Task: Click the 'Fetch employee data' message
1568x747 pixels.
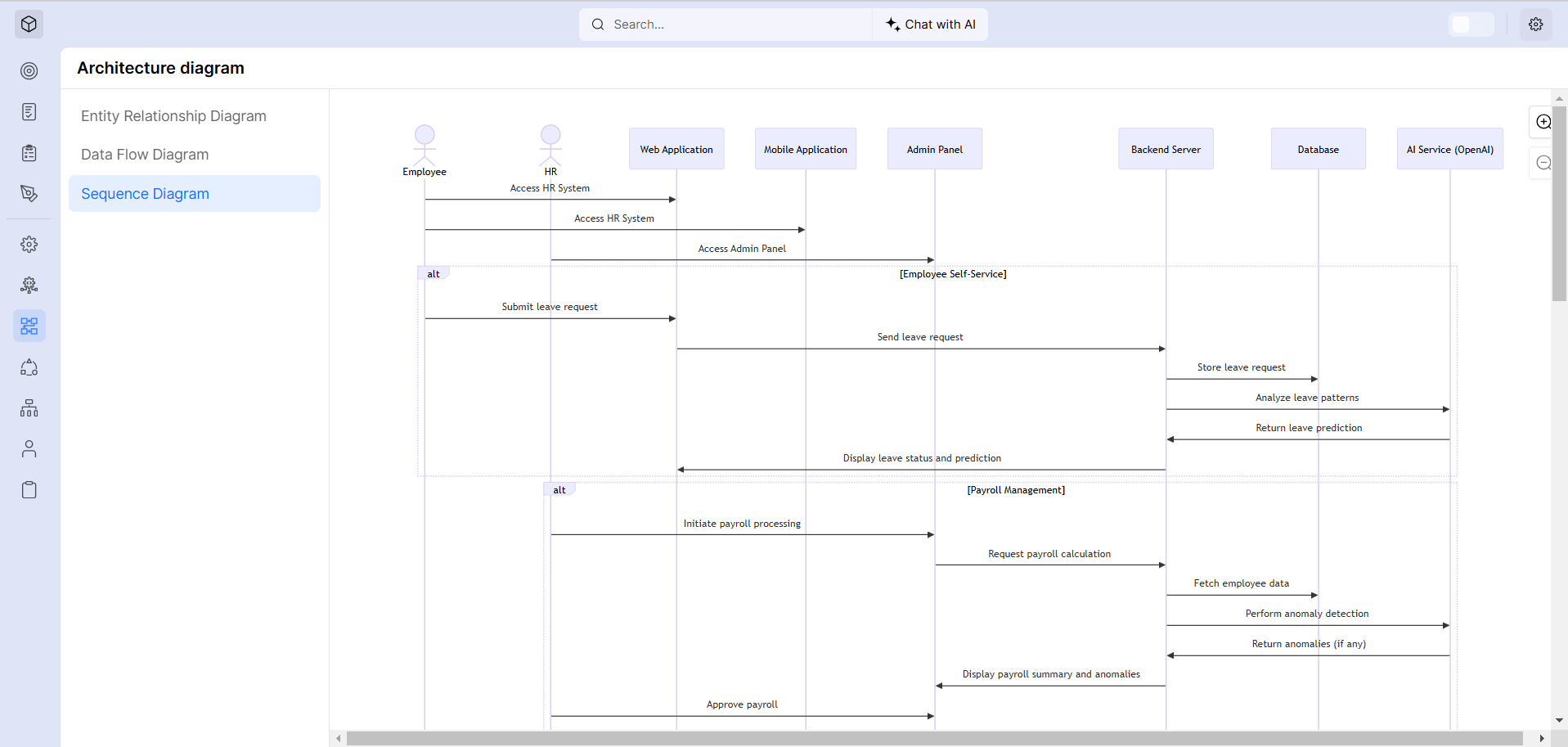Action: [1241, 583]
